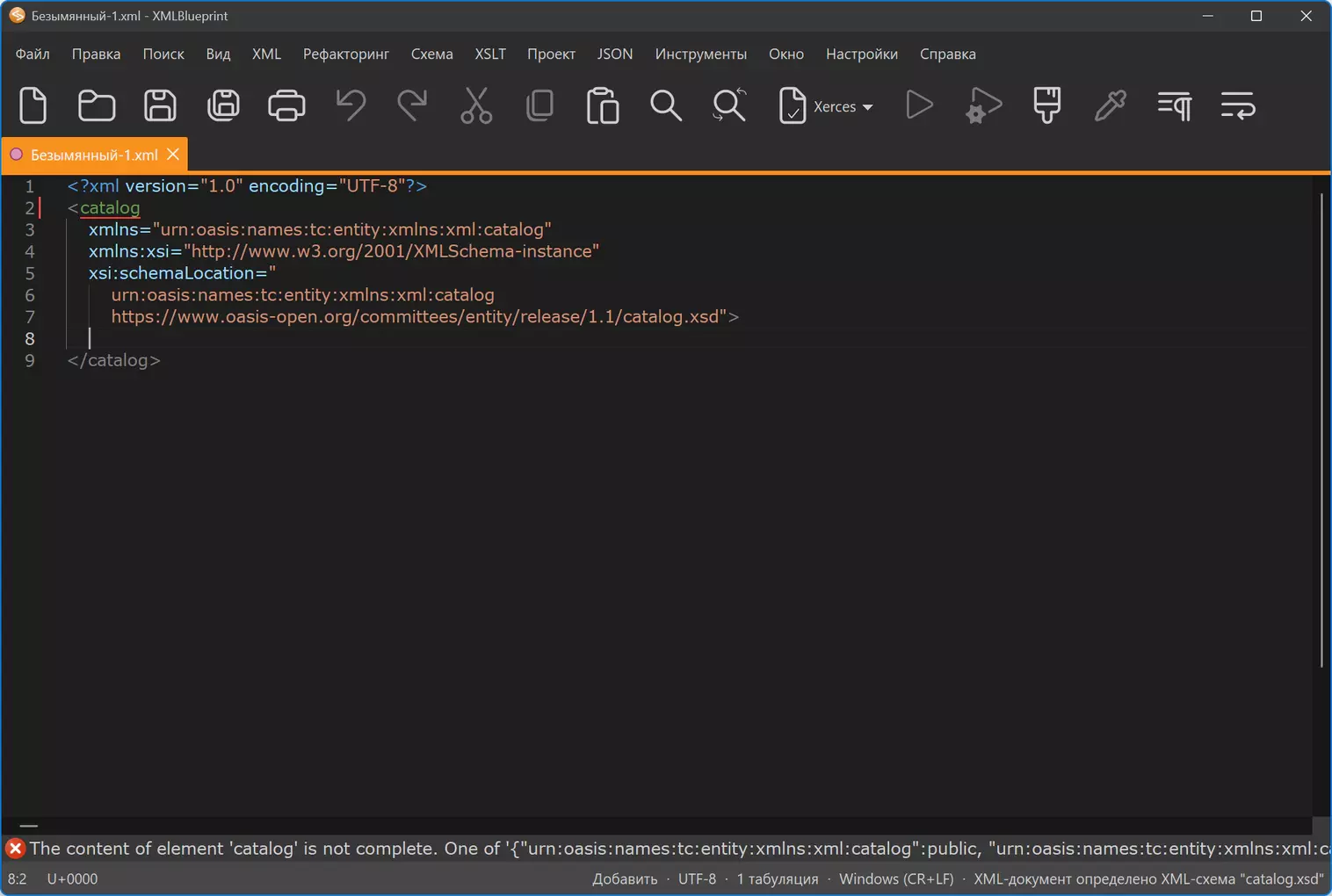Open Find and Replace magnifier icon
This screenshot has width=1332, height=896.
(x=729, y=106)
